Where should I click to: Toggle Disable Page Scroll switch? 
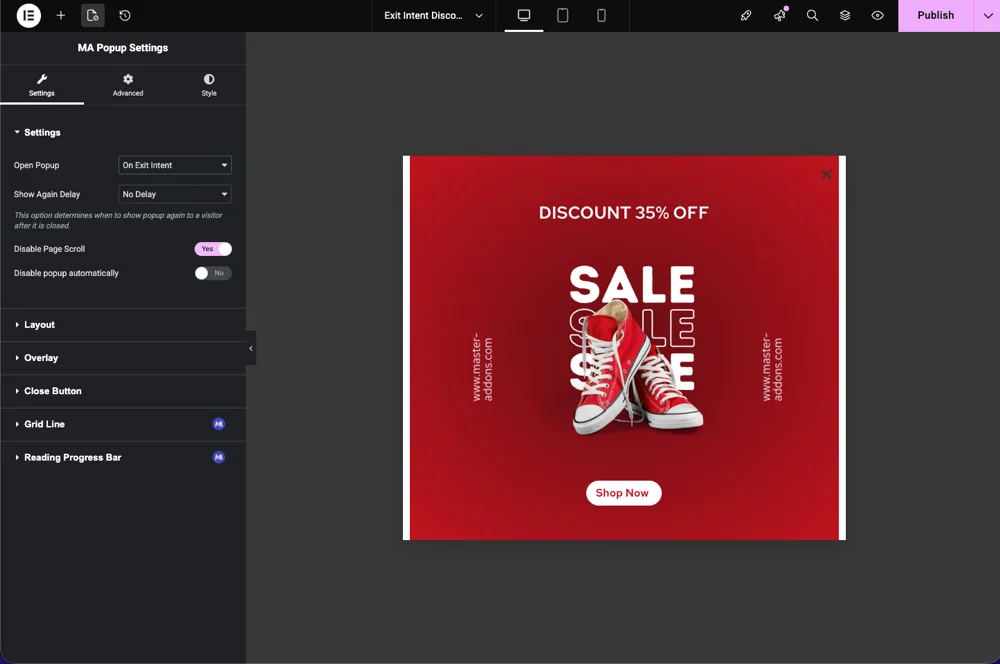213,249
